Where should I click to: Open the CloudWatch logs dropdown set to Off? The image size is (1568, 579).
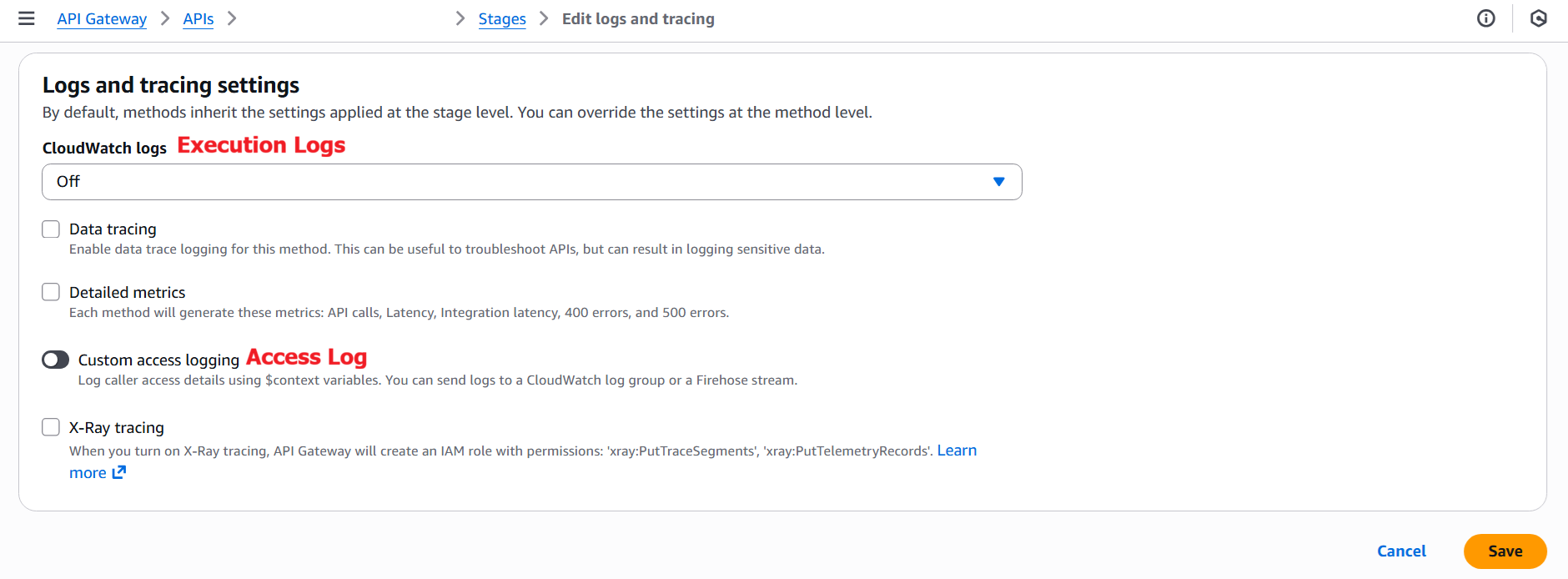pos(531,182)
